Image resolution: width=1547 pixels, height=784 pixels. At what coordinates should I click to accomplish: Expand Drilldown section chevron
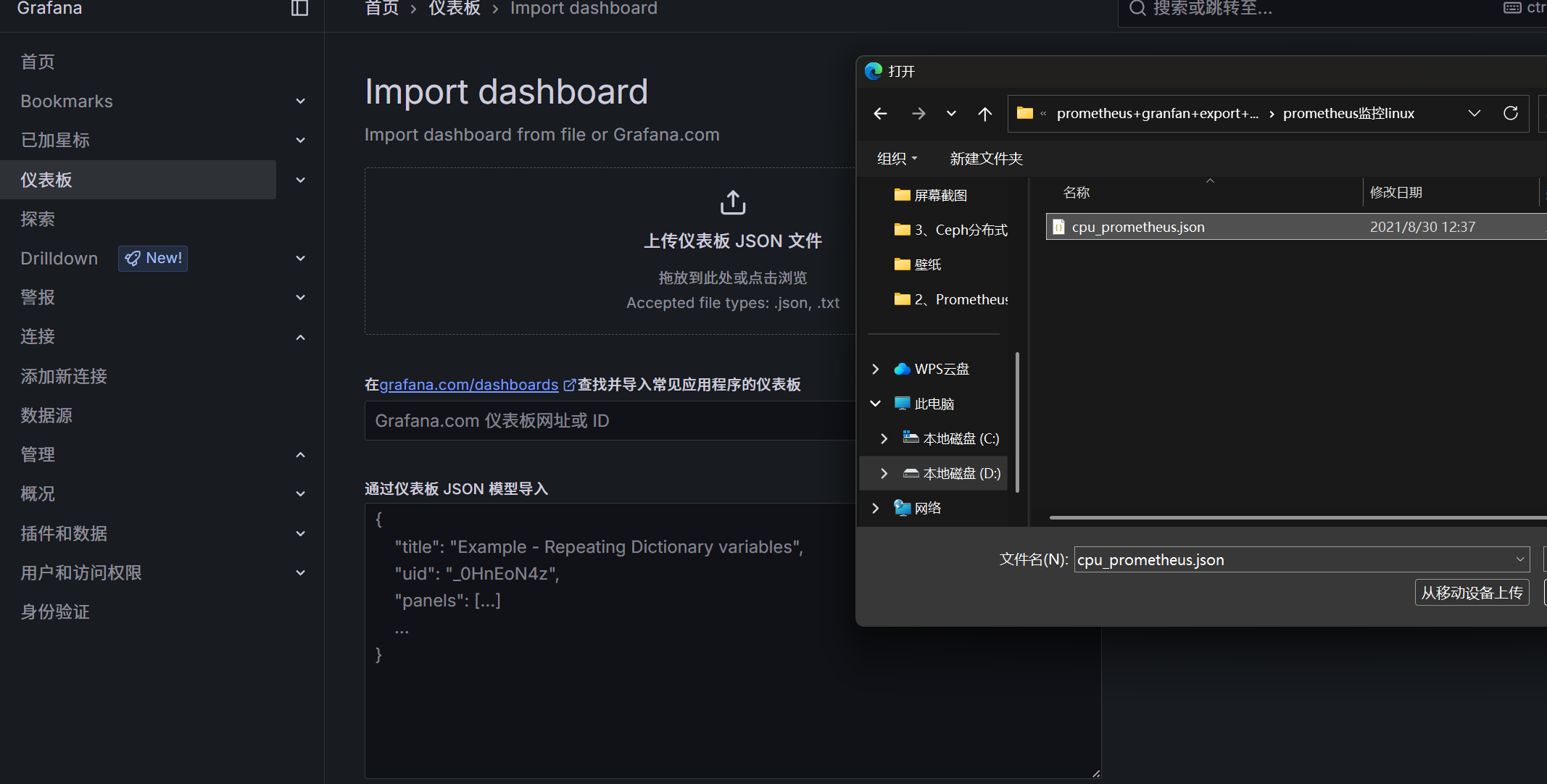coord(300,259)
